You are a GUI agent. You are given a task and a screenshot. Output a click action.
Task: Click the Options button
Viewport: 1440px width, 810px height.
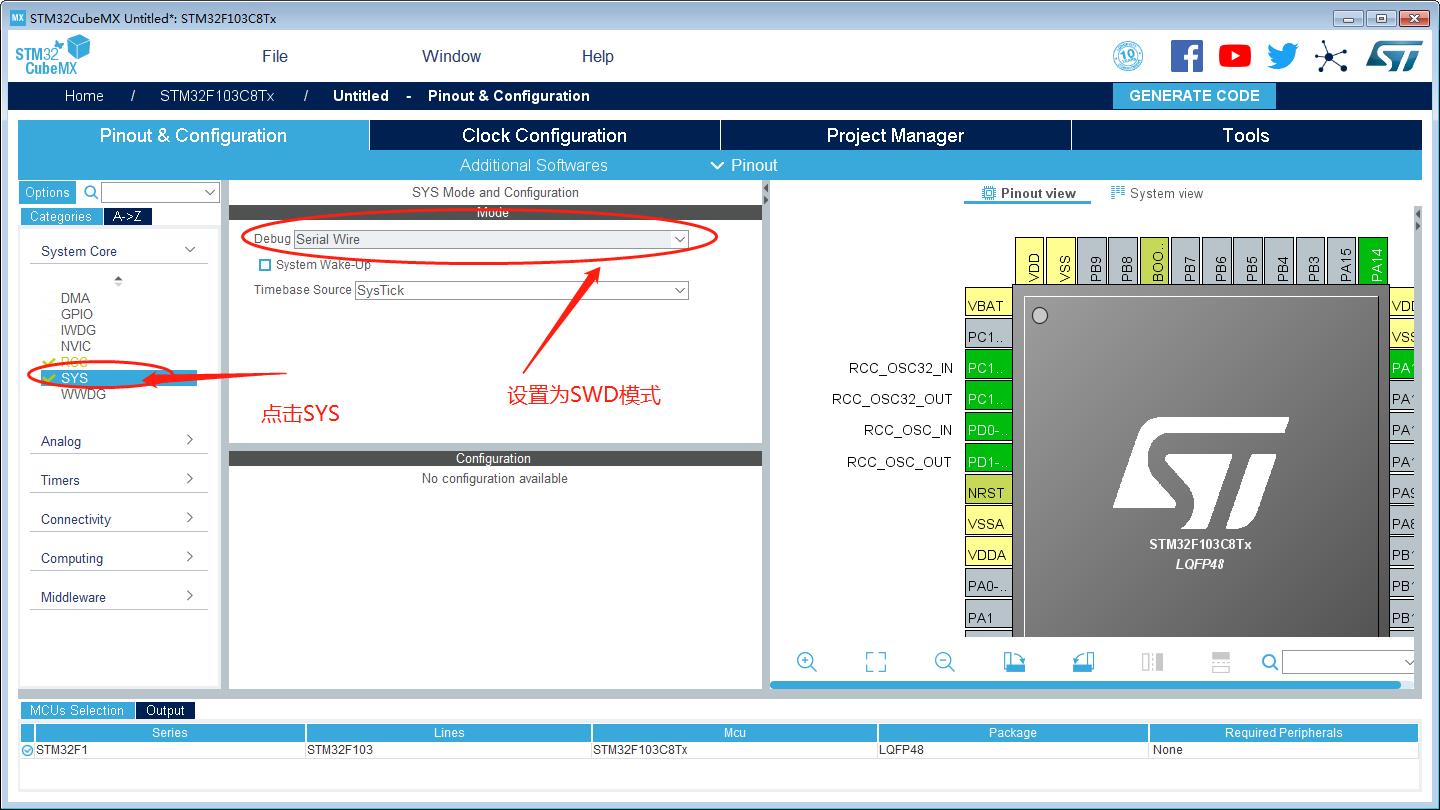tap(48, 192)
